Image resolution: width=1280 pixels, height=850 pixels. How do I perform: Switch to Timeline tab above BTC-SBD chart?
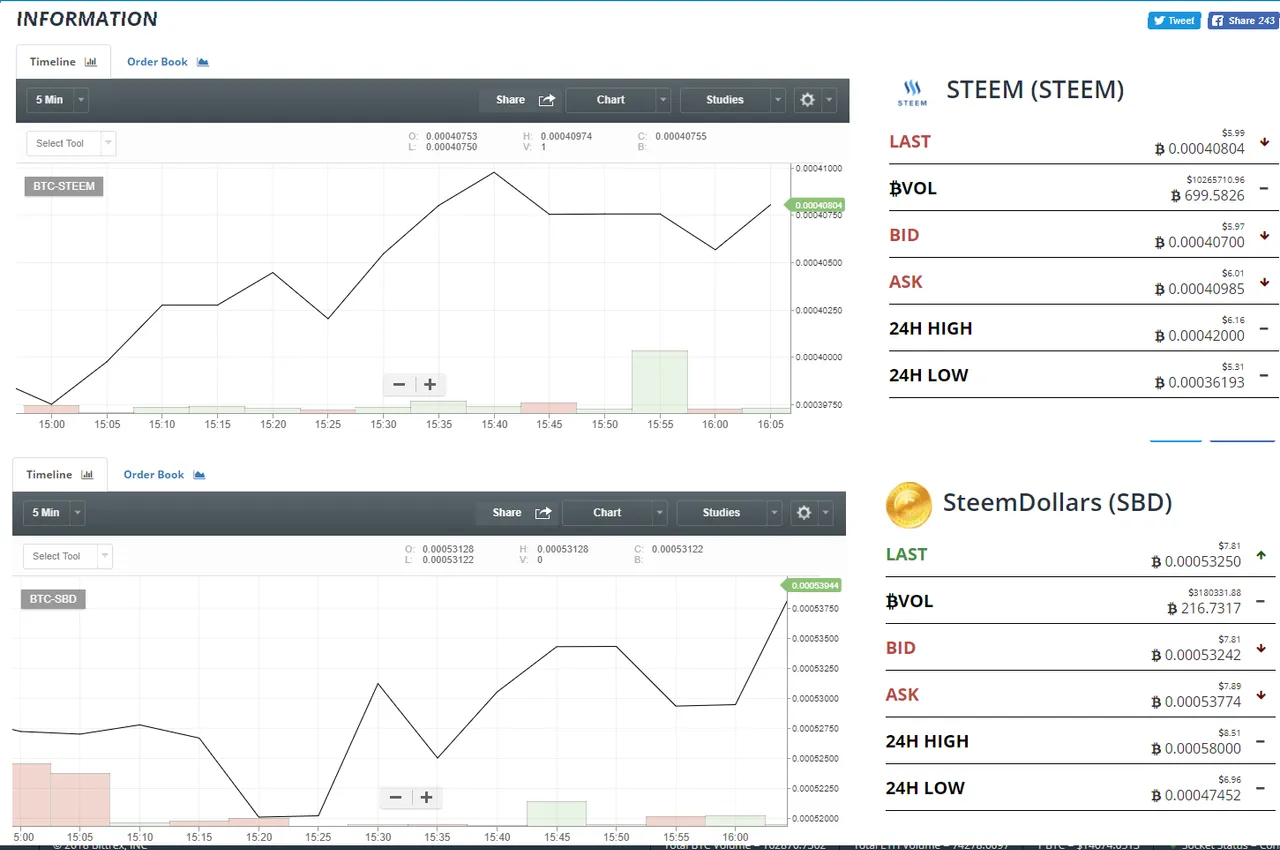click(x=60, y=475)
